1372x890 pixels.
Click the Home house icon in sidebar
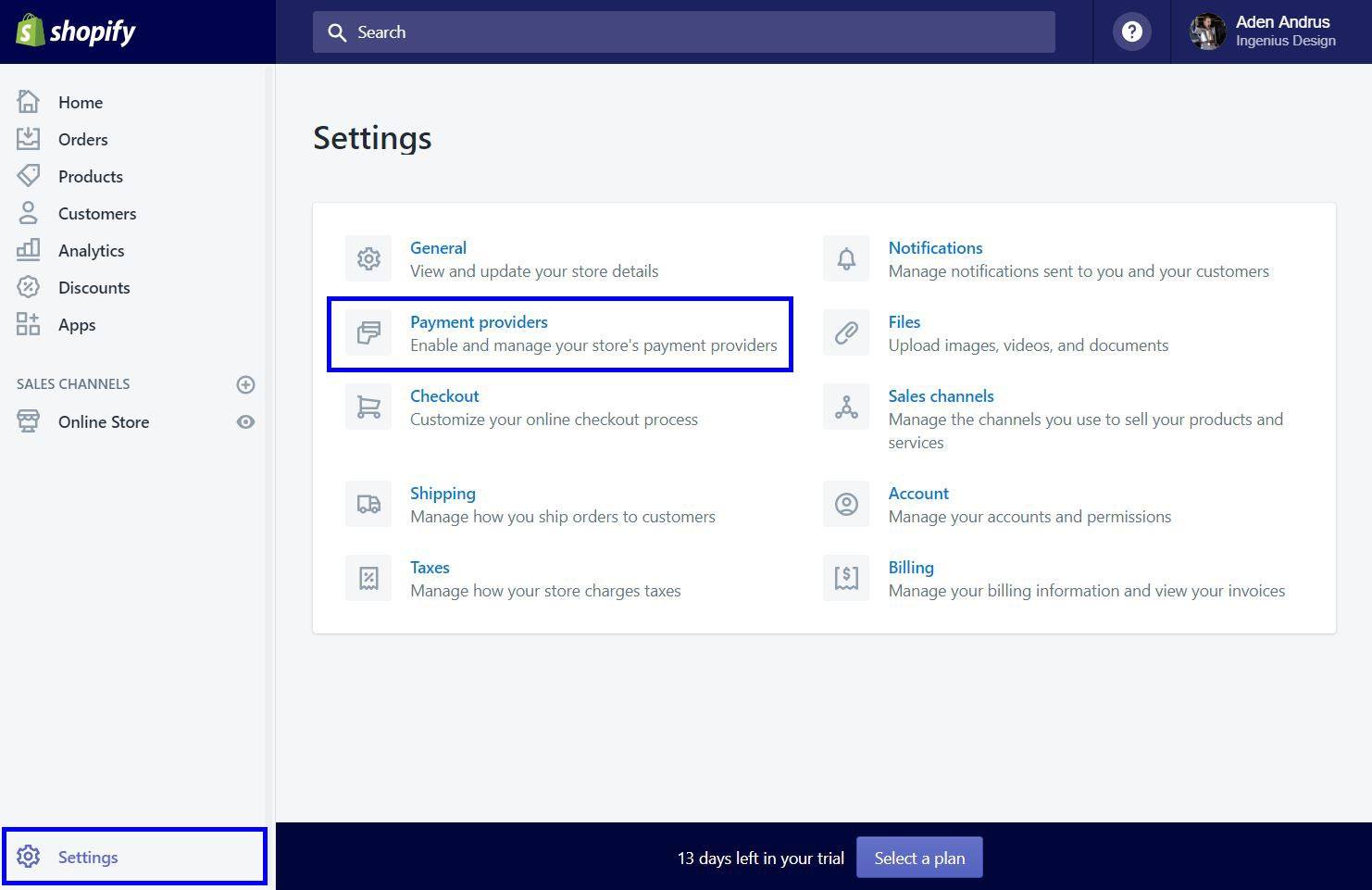29,101
